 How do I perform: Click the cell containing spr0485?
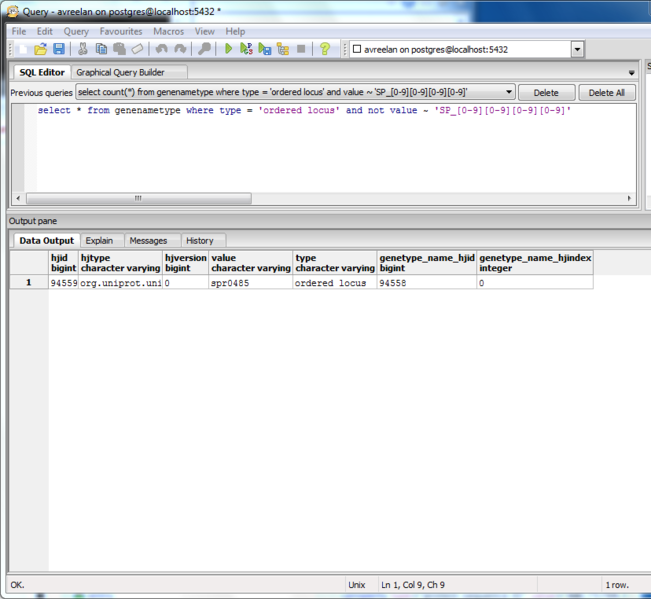pyautogui.click(x=251, y=283)
